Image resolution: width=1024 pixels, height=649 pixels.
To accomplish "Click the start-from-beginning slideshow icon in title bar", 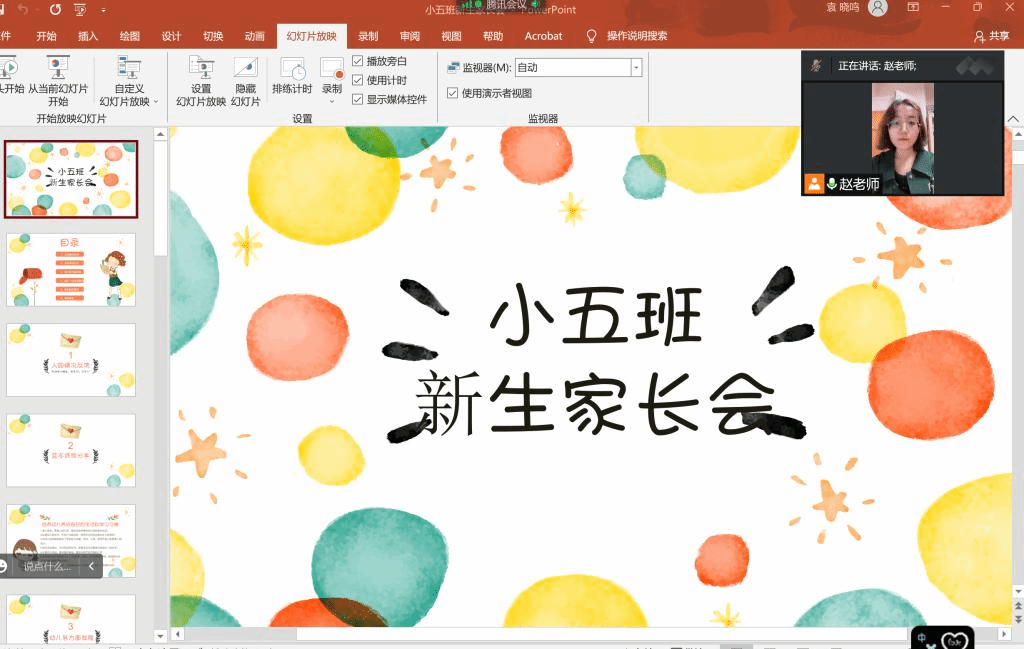I will coord(80,9).
